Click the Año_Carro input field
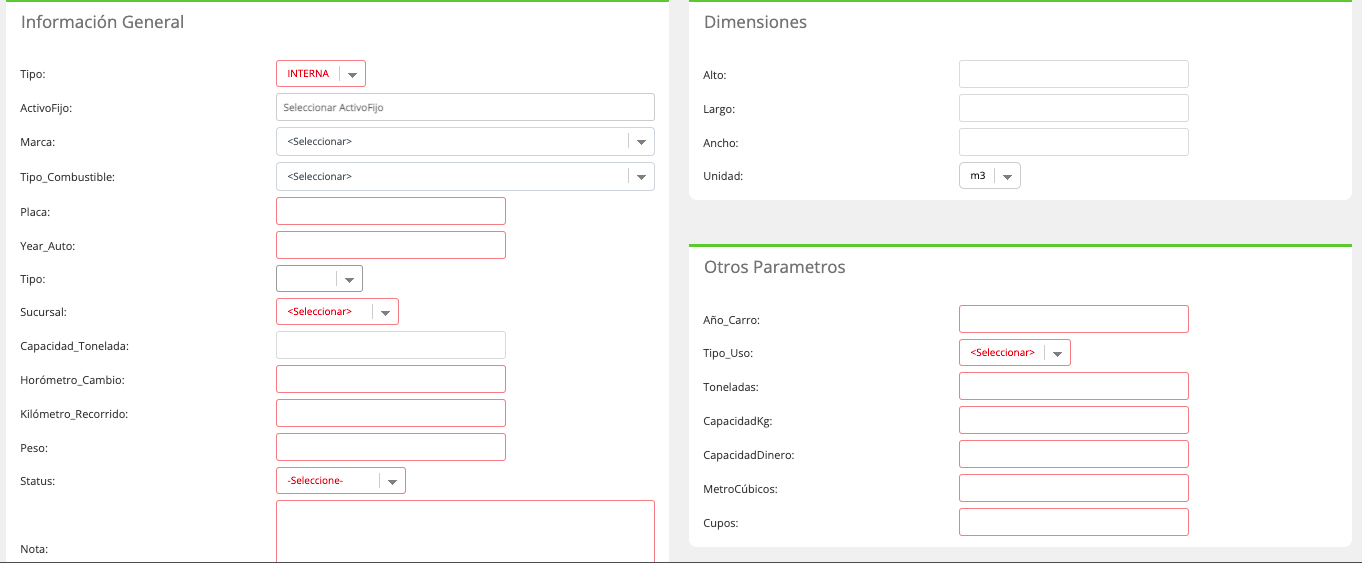Image resolution: width=1362 pixels, height=563 pixels. point(1074,319)
